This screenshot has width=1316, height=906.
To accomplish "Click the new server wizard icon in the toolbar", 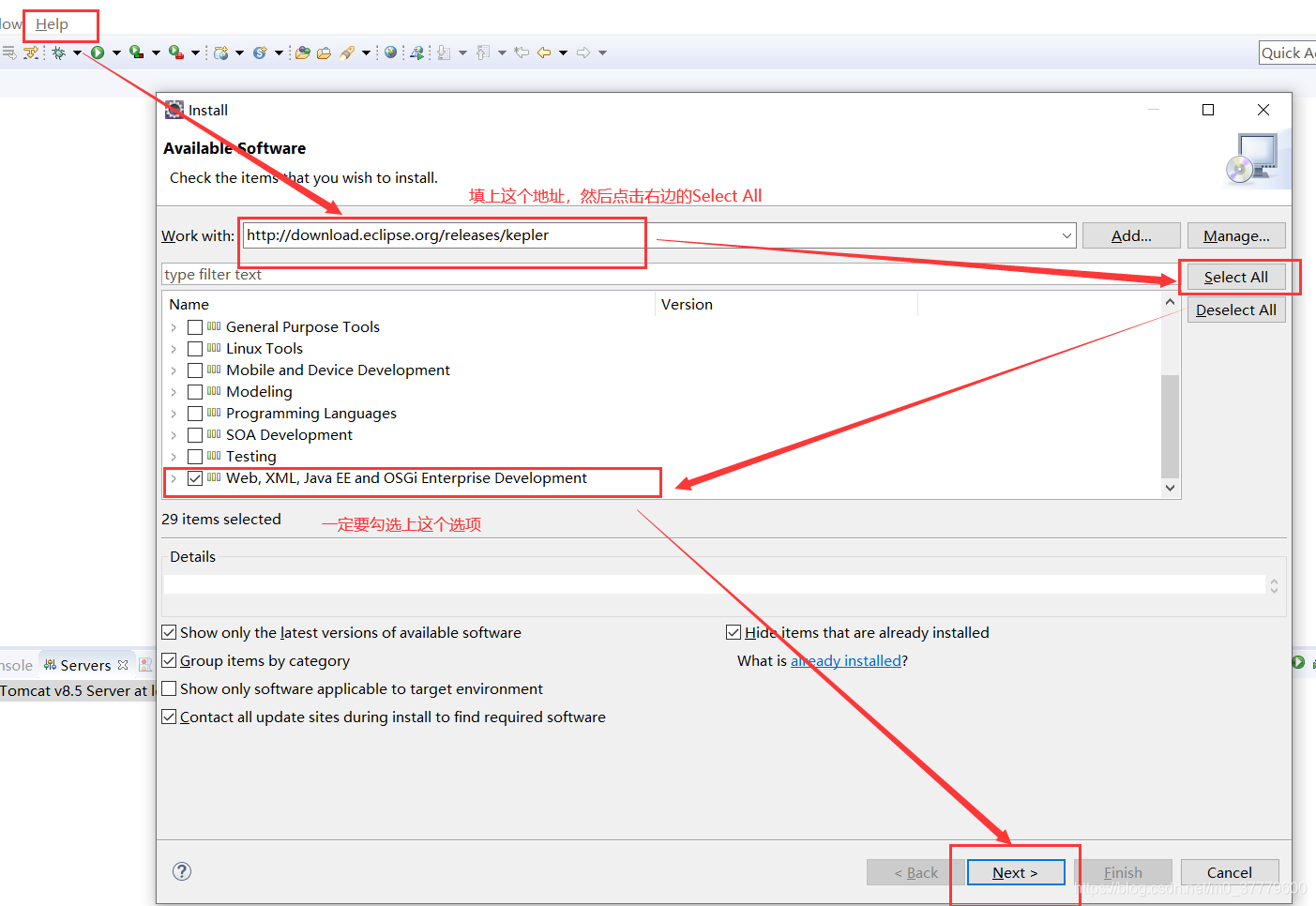I will pyautogui.click(x=220, y=53).
